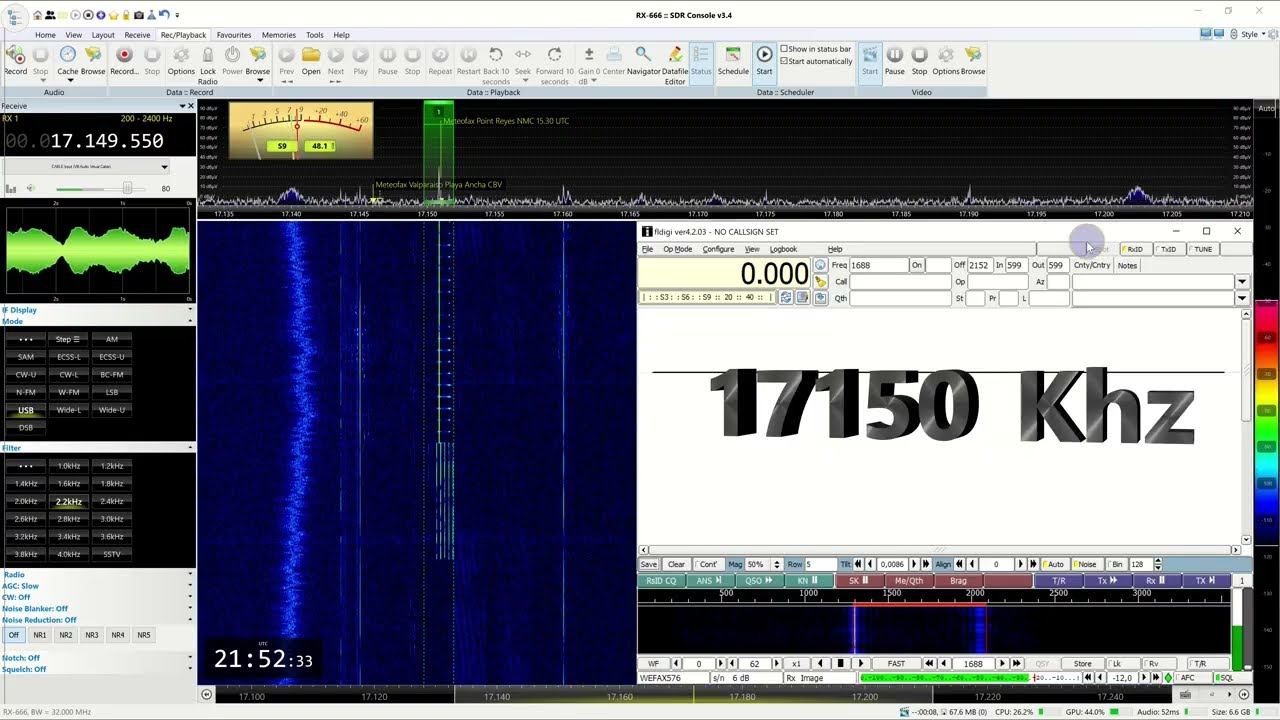Image resolution: width=1280 pixels, height=720 pixels.
Task: Open the Op Mode menu in fldigi
Action: pos(677,249)
